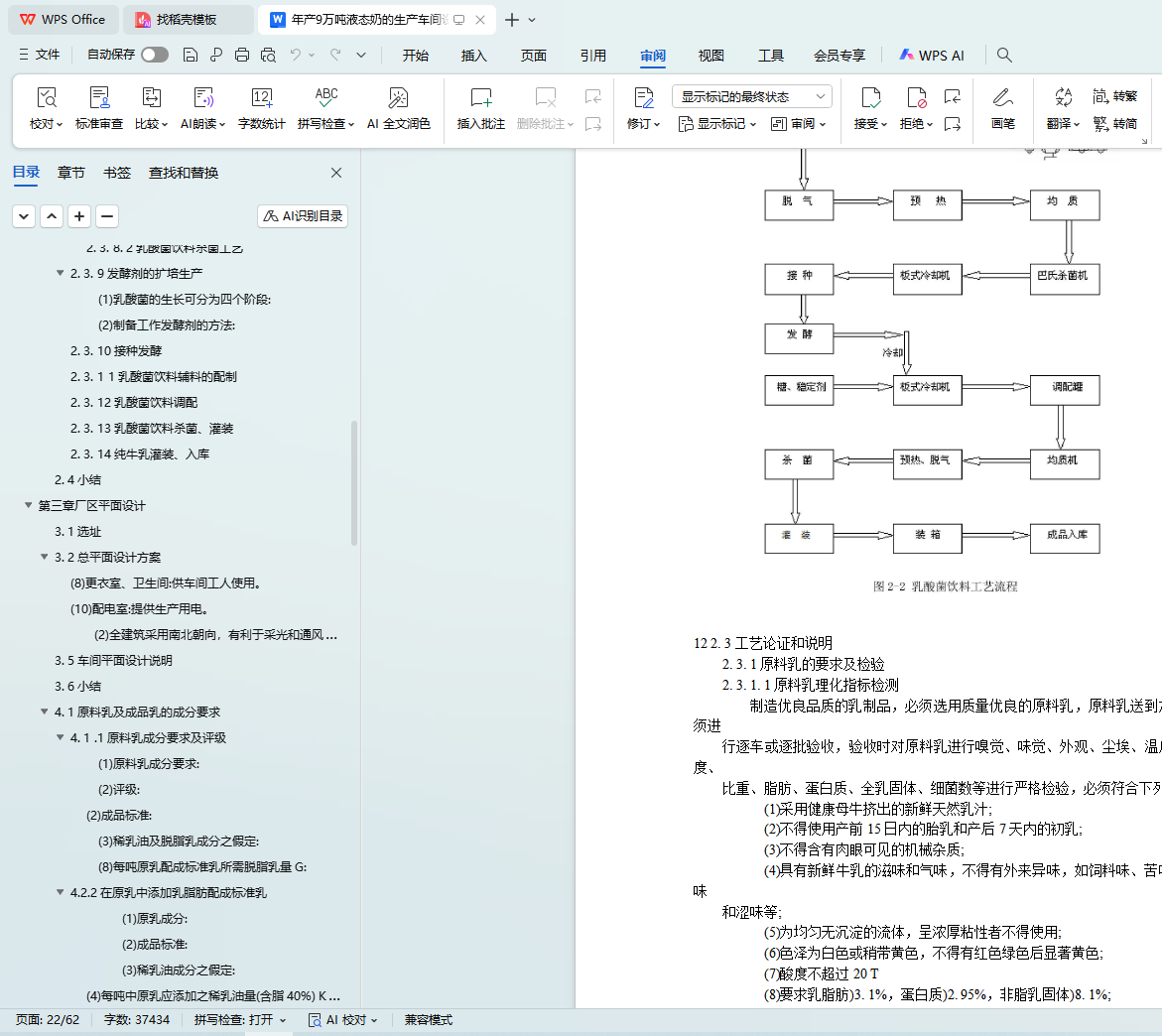Viewport: 1162px width, 1036px height.
Task: Switch to 找稻壳模板 tab
Action: pyautogui.click(x=188, y=19)
